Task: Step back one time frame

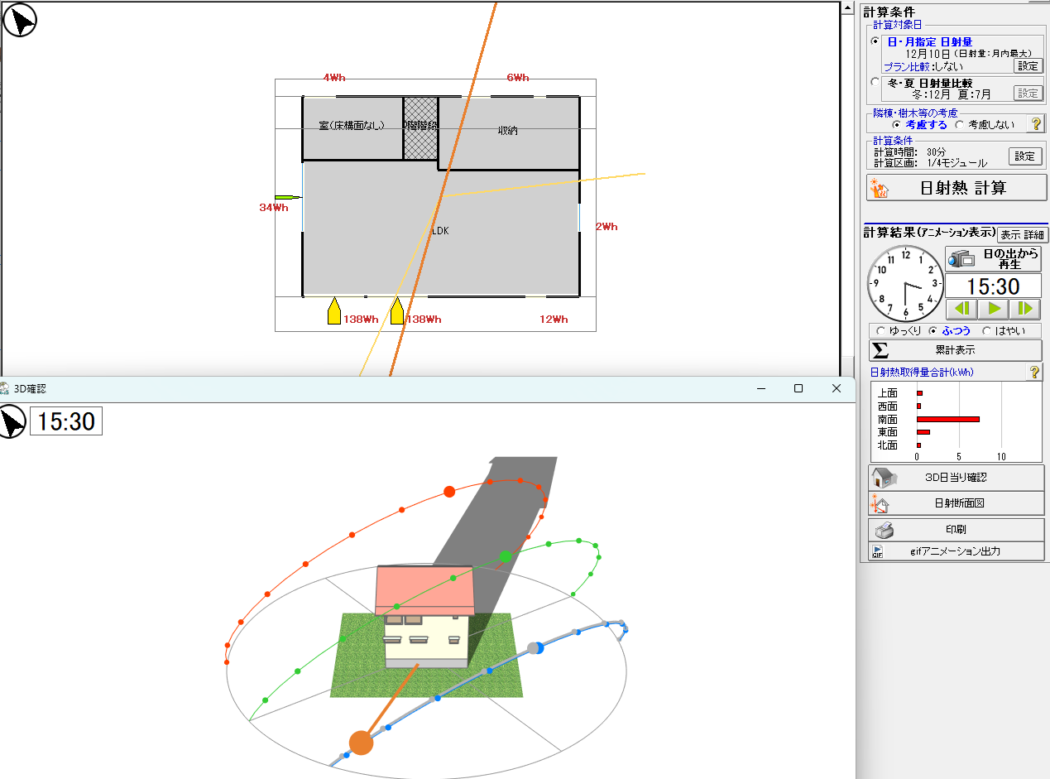Action: (961, 309)
